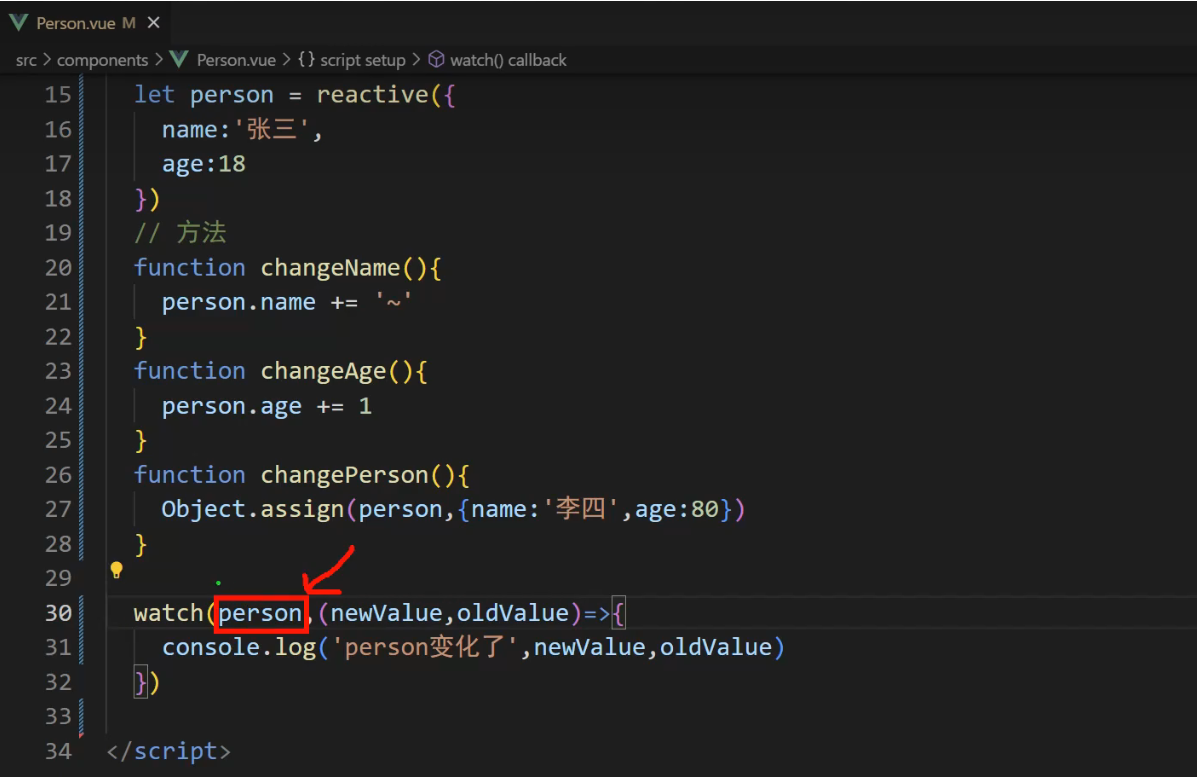Viewport: 1197px width, 779px height.
Task: Click the lightbulb quick-fix icon
Action: click(116, 571)
